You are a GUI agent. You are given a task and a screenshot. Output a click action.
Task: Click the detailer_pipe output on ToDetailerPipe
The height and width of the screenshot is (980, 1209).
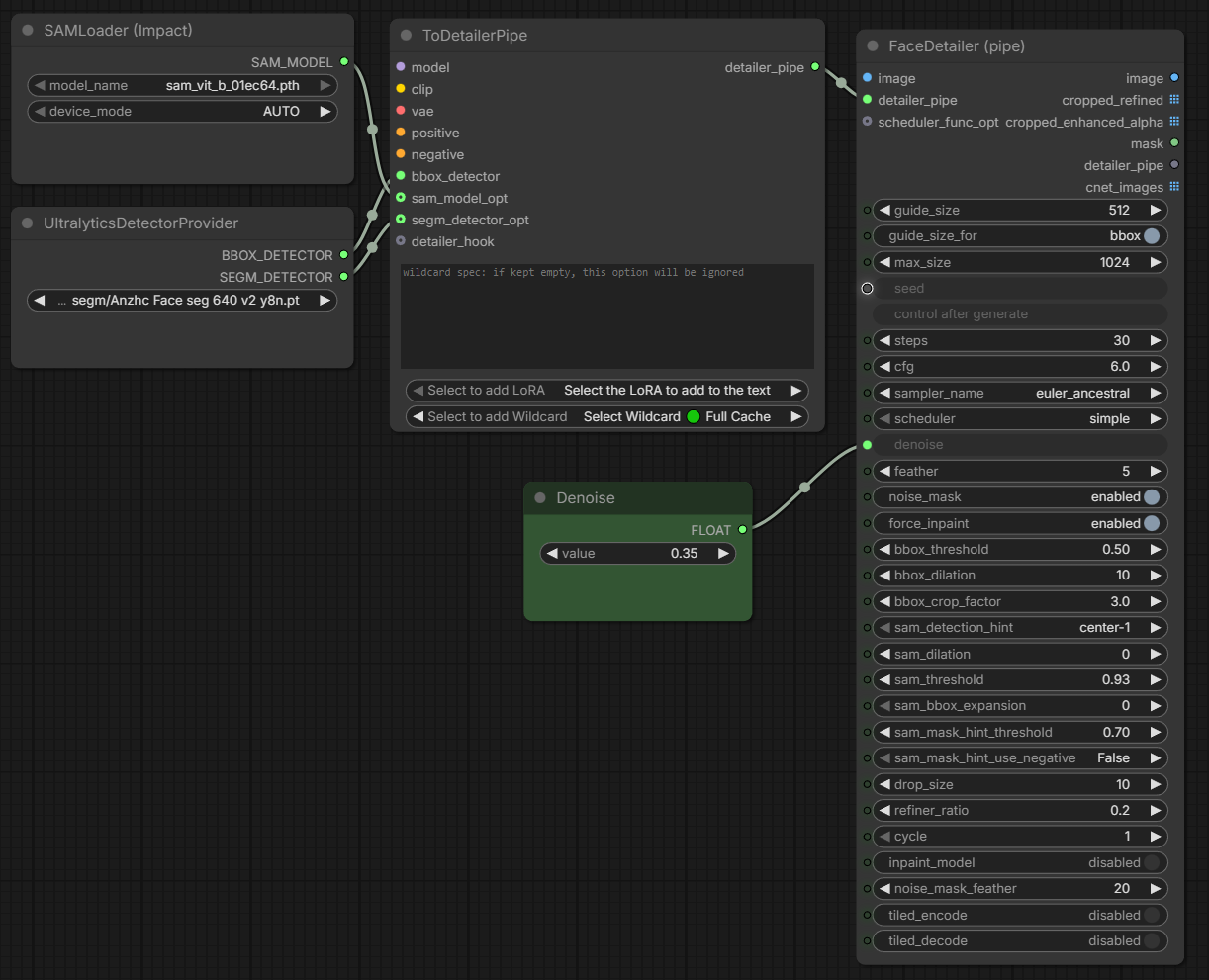point(815,67)
